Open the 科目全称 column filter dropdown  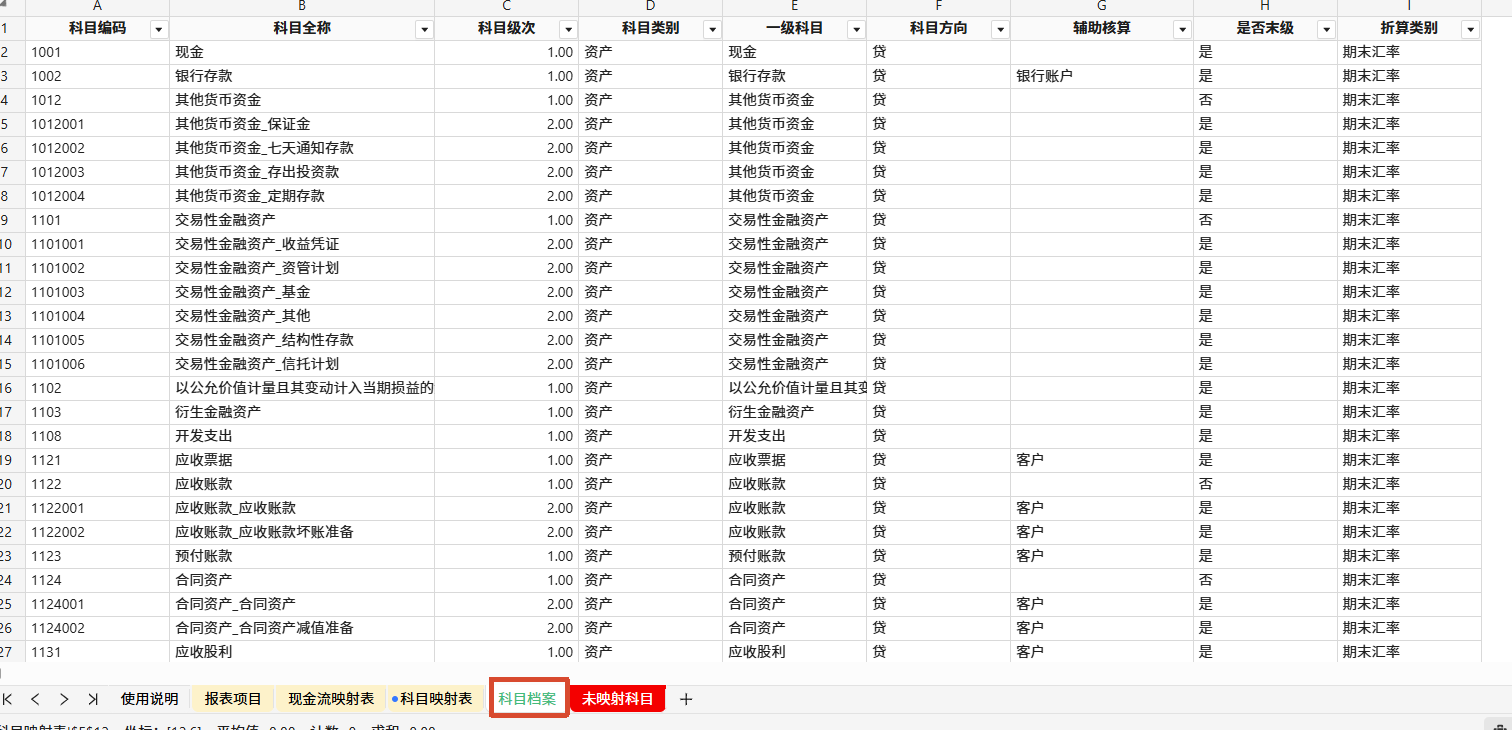click(424, 29)
